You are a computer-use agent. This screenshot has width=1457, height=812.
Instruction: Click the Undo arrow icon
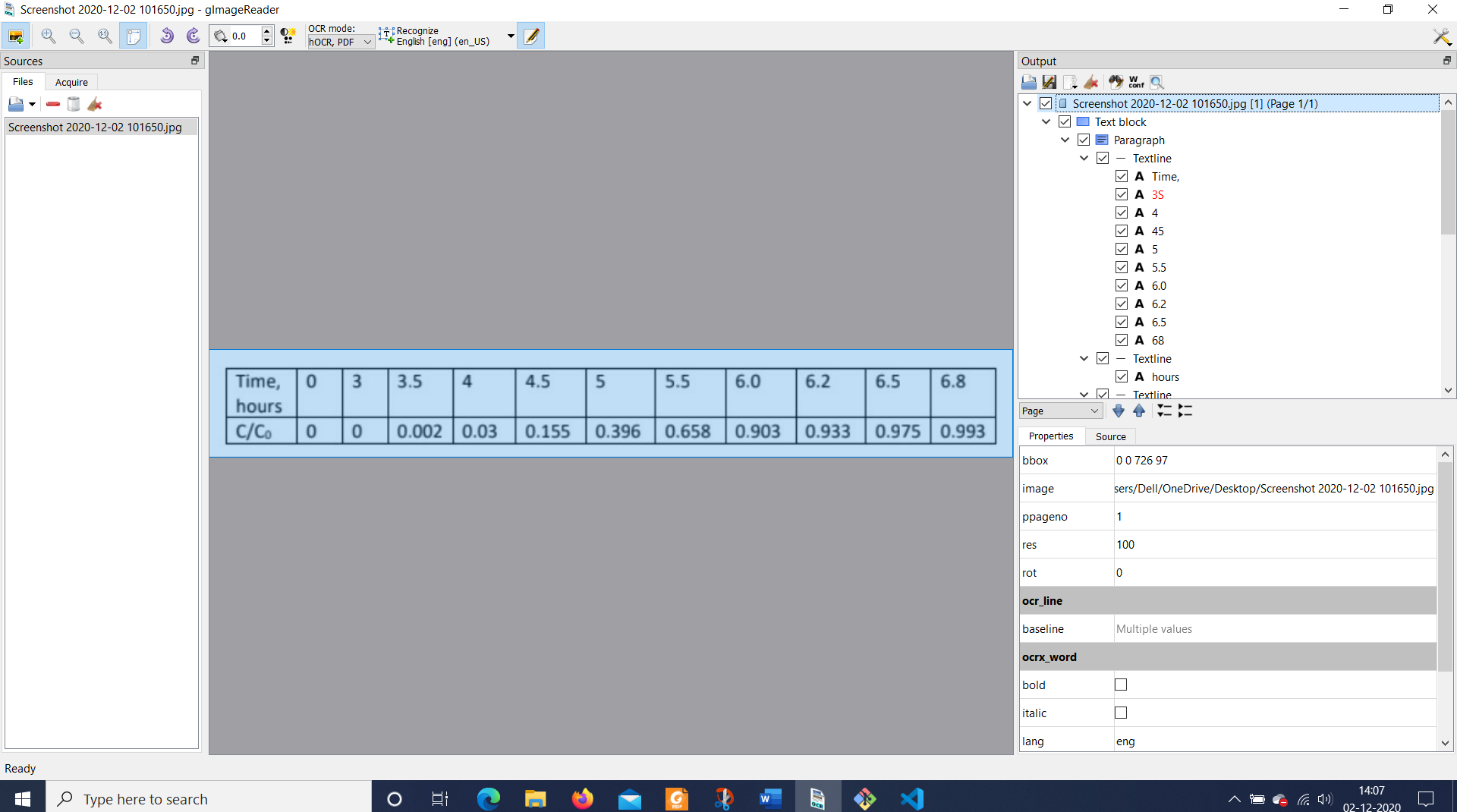click(167, 36)
